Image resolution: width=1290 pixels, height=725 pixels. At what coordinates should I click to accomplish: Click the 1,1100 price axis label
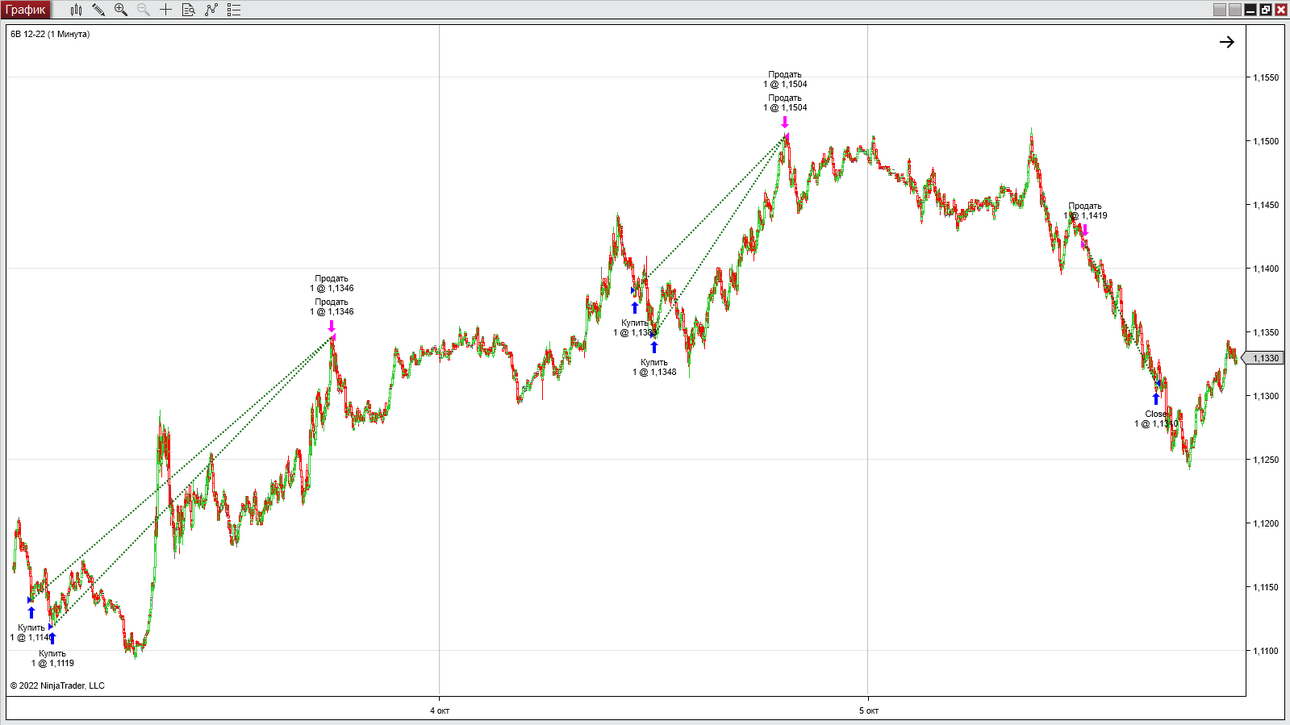[x=1266, y=651]
